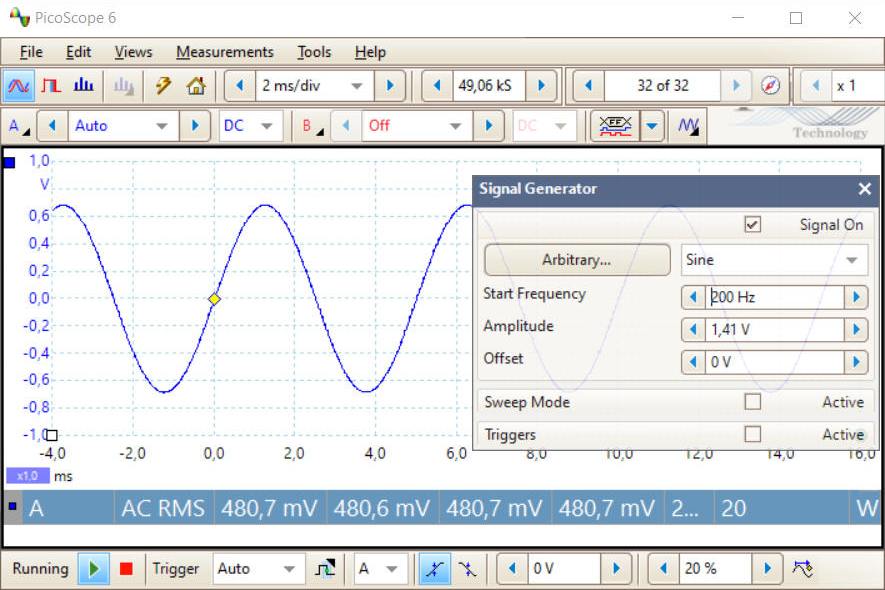This screenshot has height=590, width=885.
Task: Decrease sample count 49,06 kS
Action: point(437,86)
